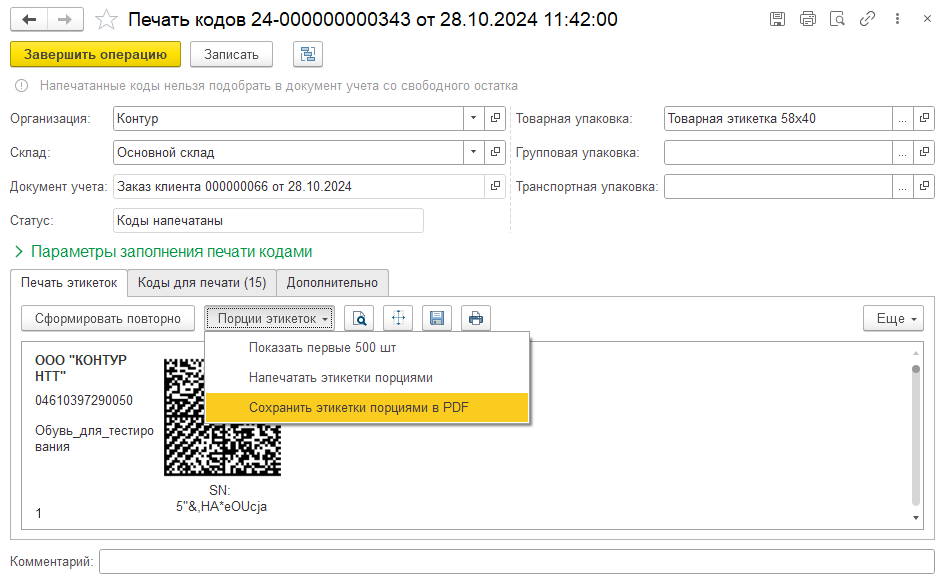Go forward with the right arrow button
Screen dimensions: 943x579
65,20
